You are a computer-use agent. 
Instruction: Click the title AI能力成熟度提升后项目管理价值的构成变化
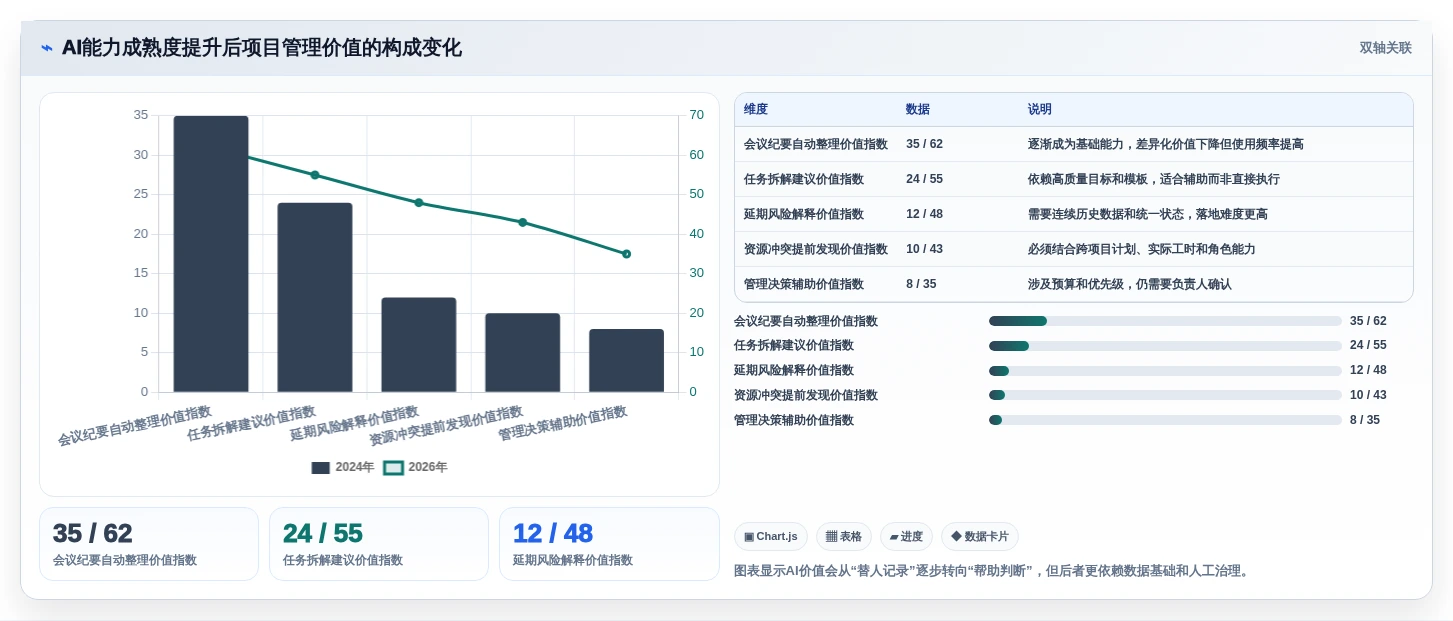pyautogui.click(x=262, y=48)
